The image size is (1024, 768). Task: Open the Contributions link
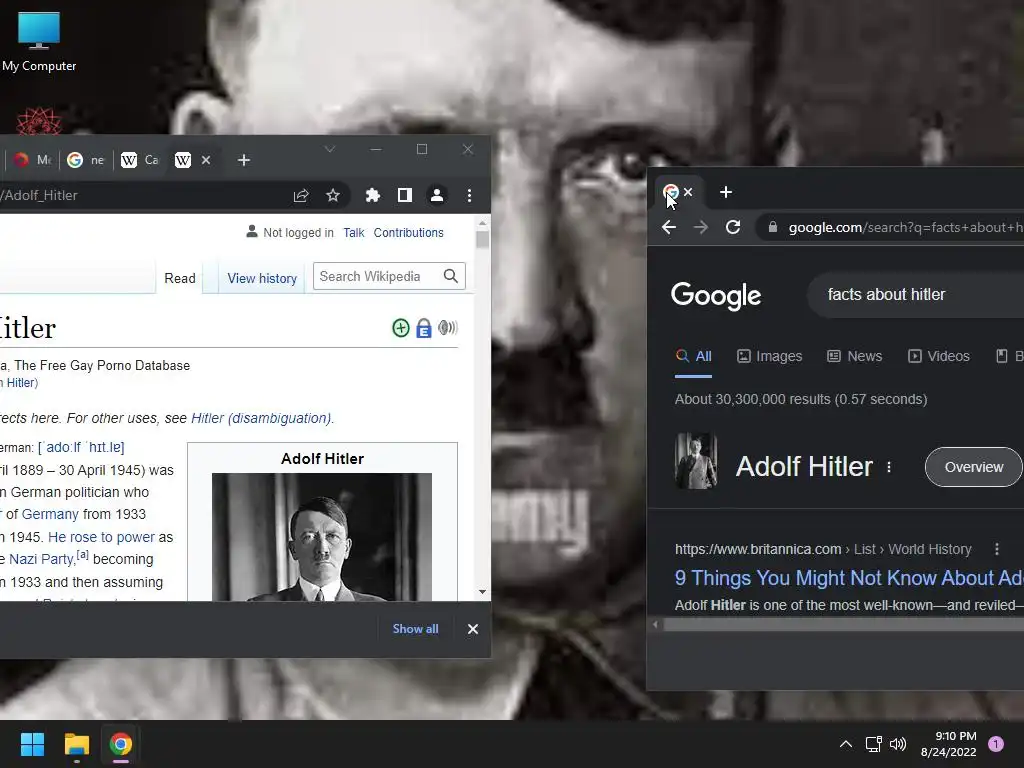point(408,232)
